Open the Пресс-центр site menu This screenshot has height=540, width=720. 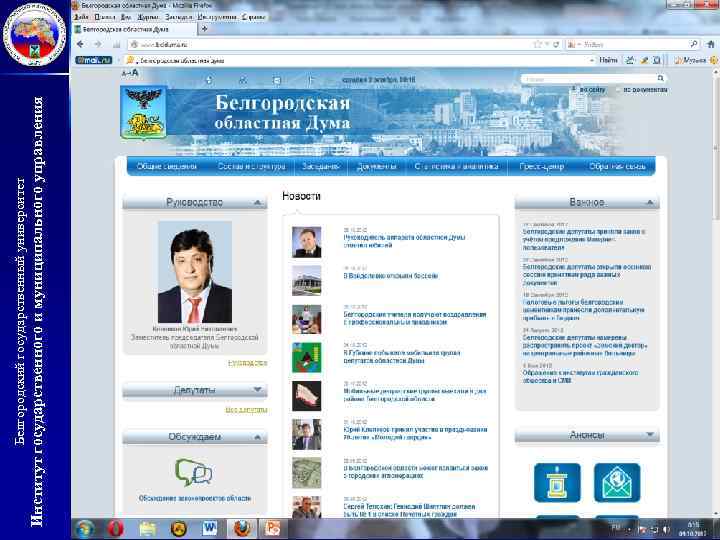542,166
